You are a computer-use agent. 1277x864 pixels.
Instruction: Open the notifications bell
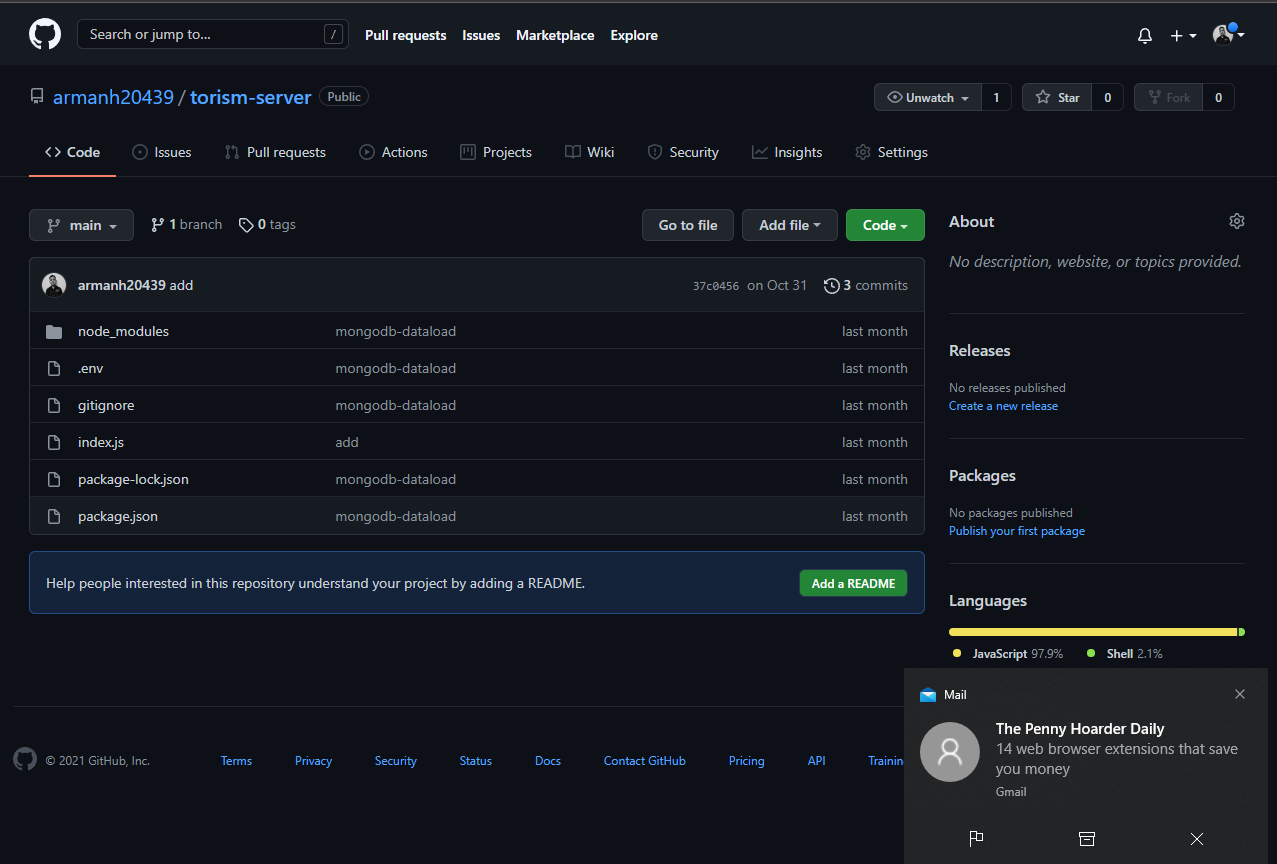(x=1145, y=36)
